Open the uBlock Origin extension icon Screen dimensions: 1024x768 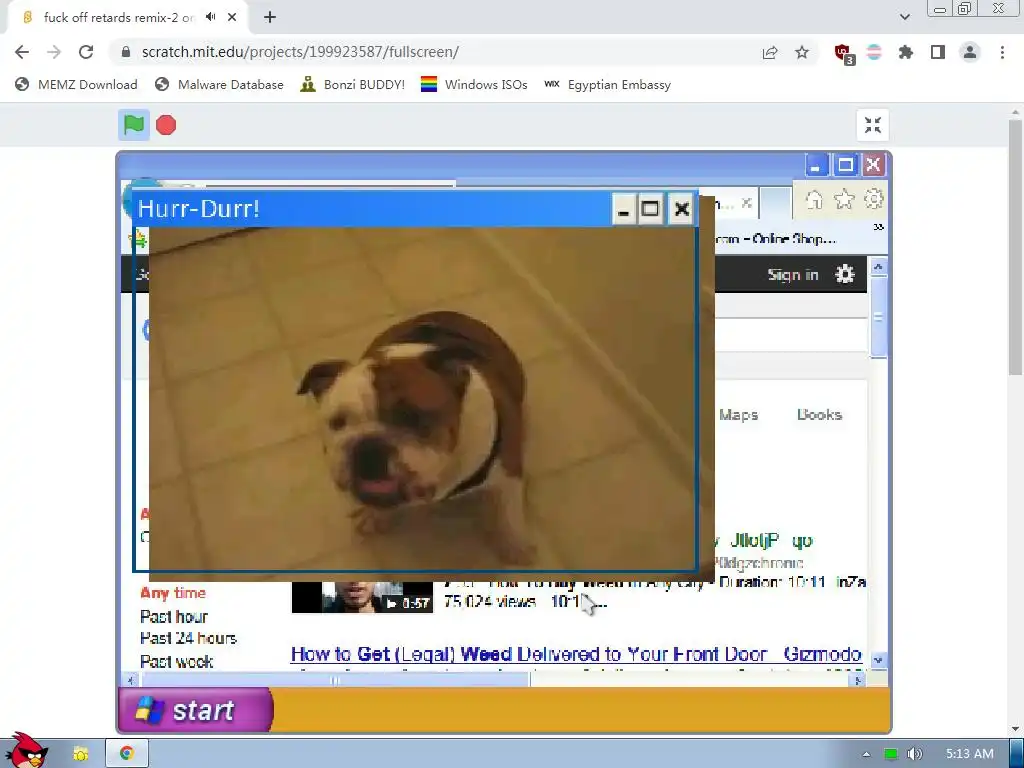coord(844,53)
